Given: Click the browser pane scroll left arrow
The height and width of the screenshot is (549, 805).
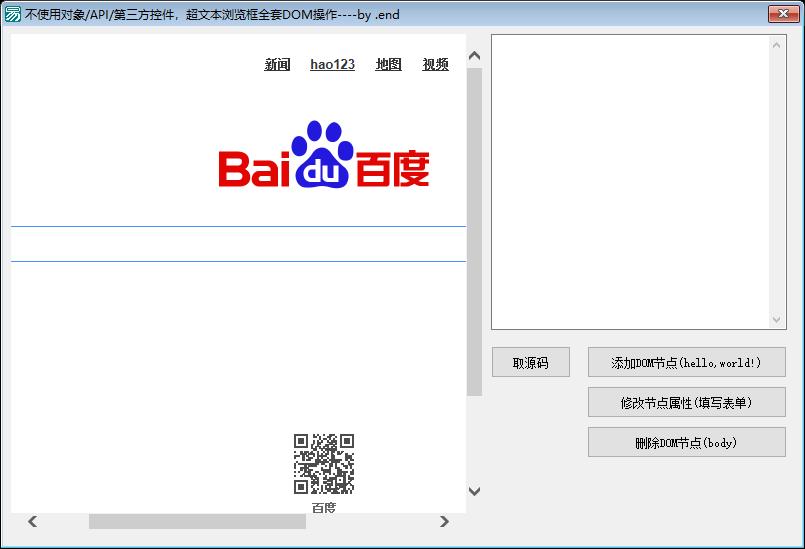Looking at the screenshot, I should click(x=32, y=522).
